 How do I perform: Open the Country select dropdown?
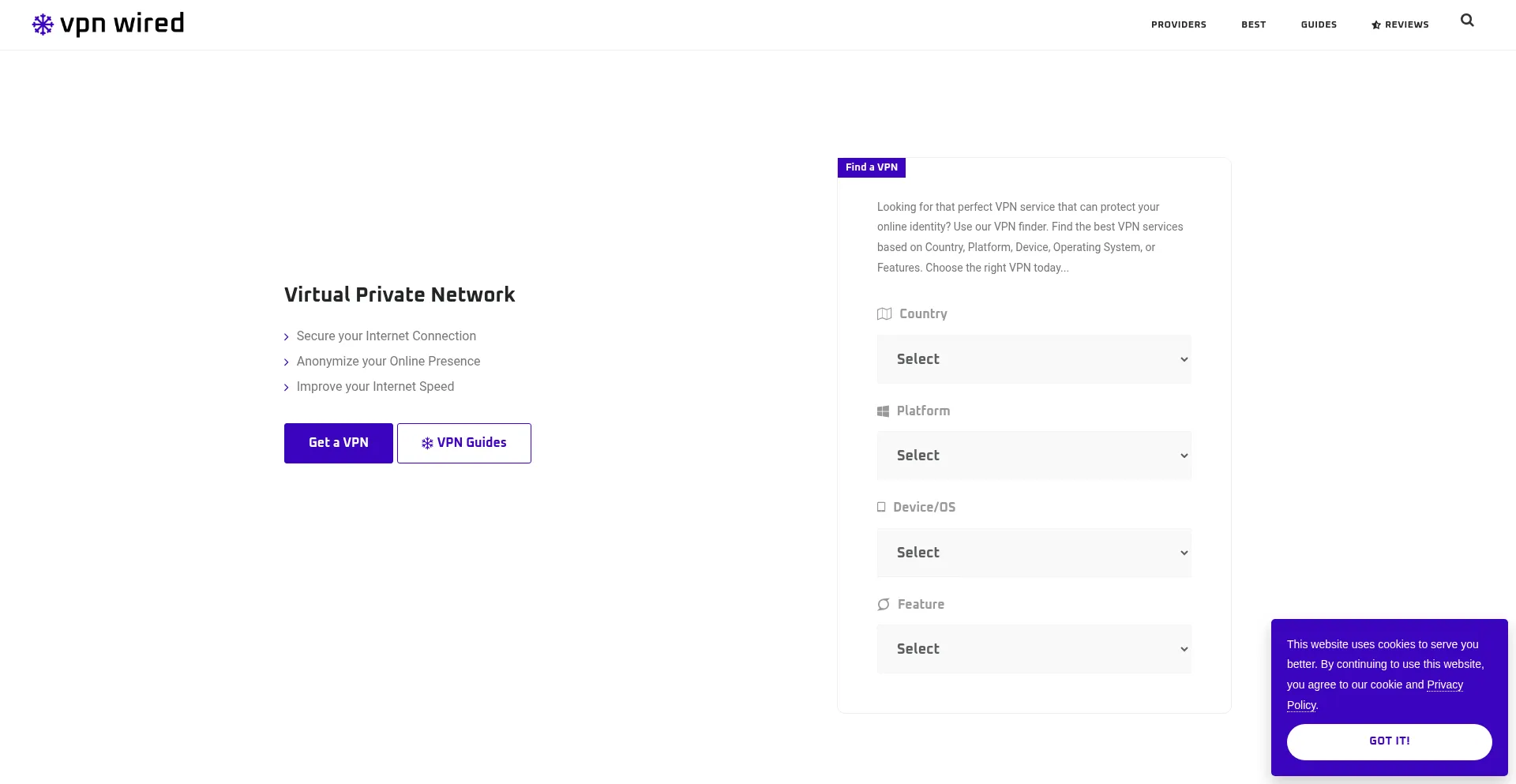(1034, 359)
